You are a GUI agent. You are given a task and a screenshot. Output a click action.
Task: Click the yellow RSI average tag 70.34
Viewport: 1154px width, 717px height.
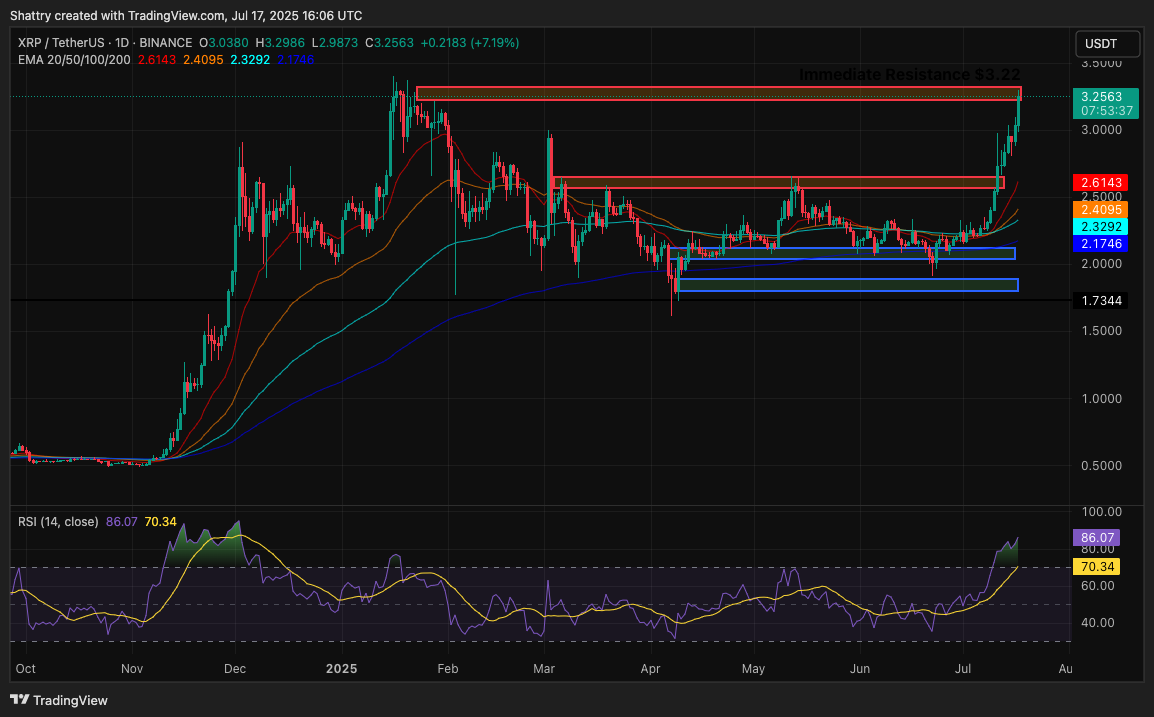(1095, 566)
